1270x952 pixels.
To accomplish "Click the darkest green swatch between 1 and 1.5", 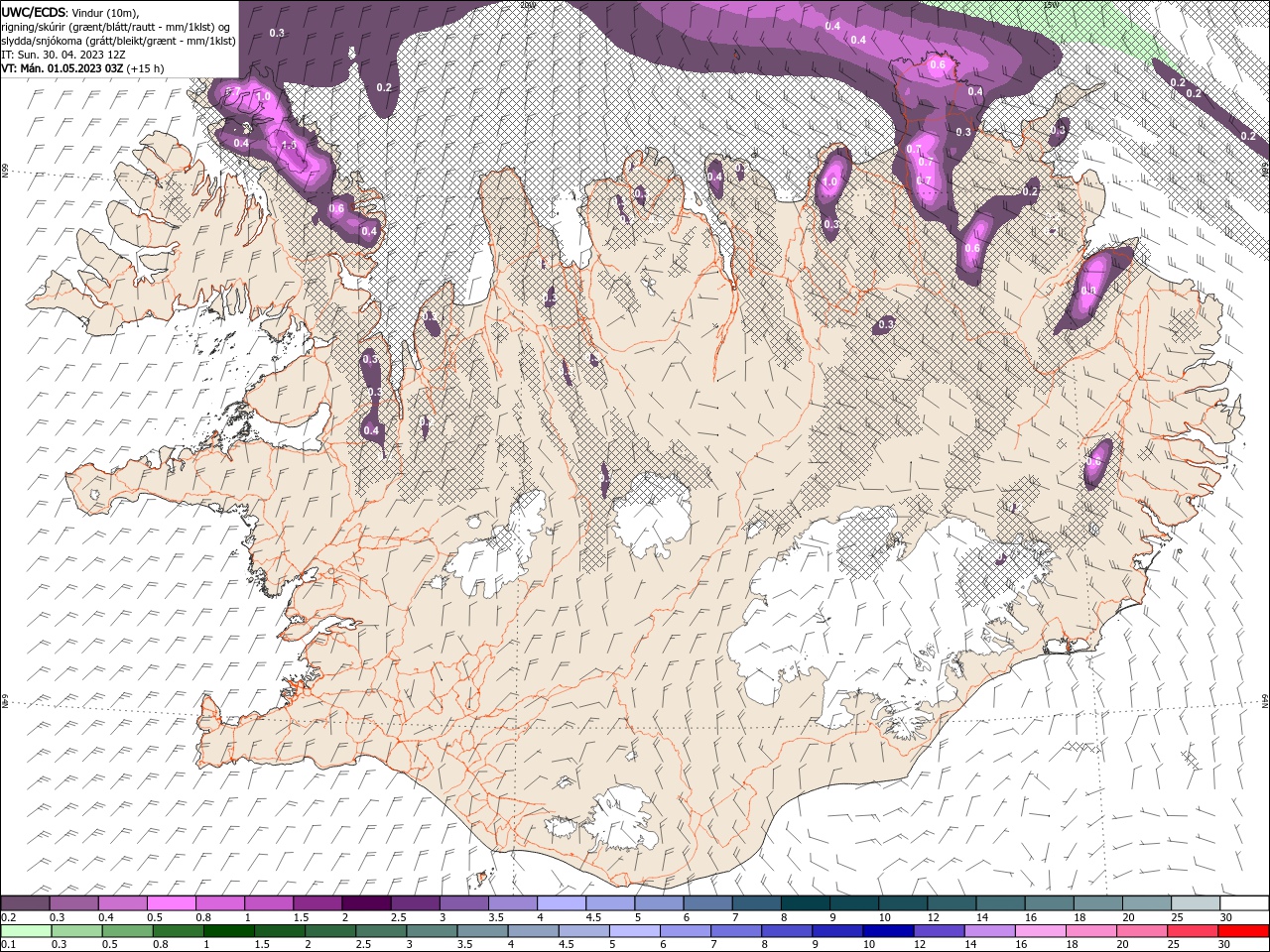I will [229, 930].
